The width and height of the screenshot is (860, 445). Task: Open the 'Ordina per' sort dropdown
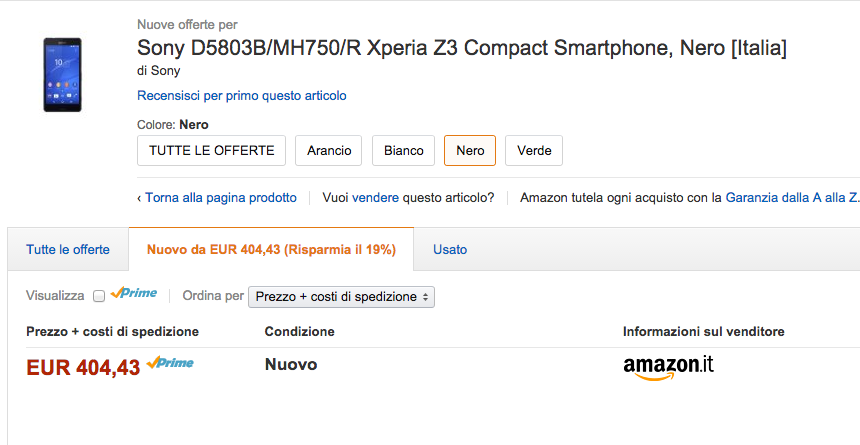click(x=341, y=297)
